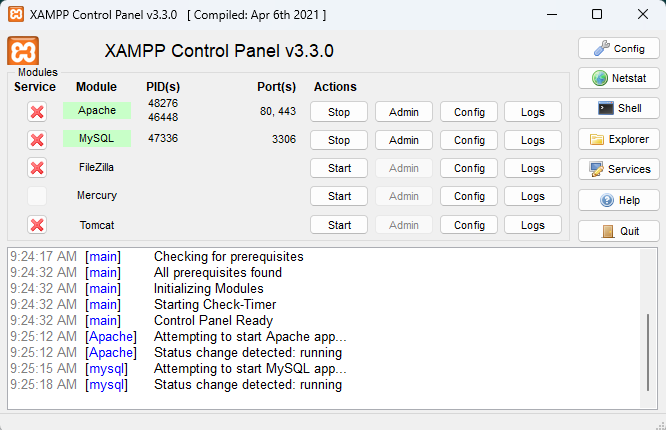Click Apache ports 80, 443
The width and height of the screenshot is (666, 430).
(278, 111)
